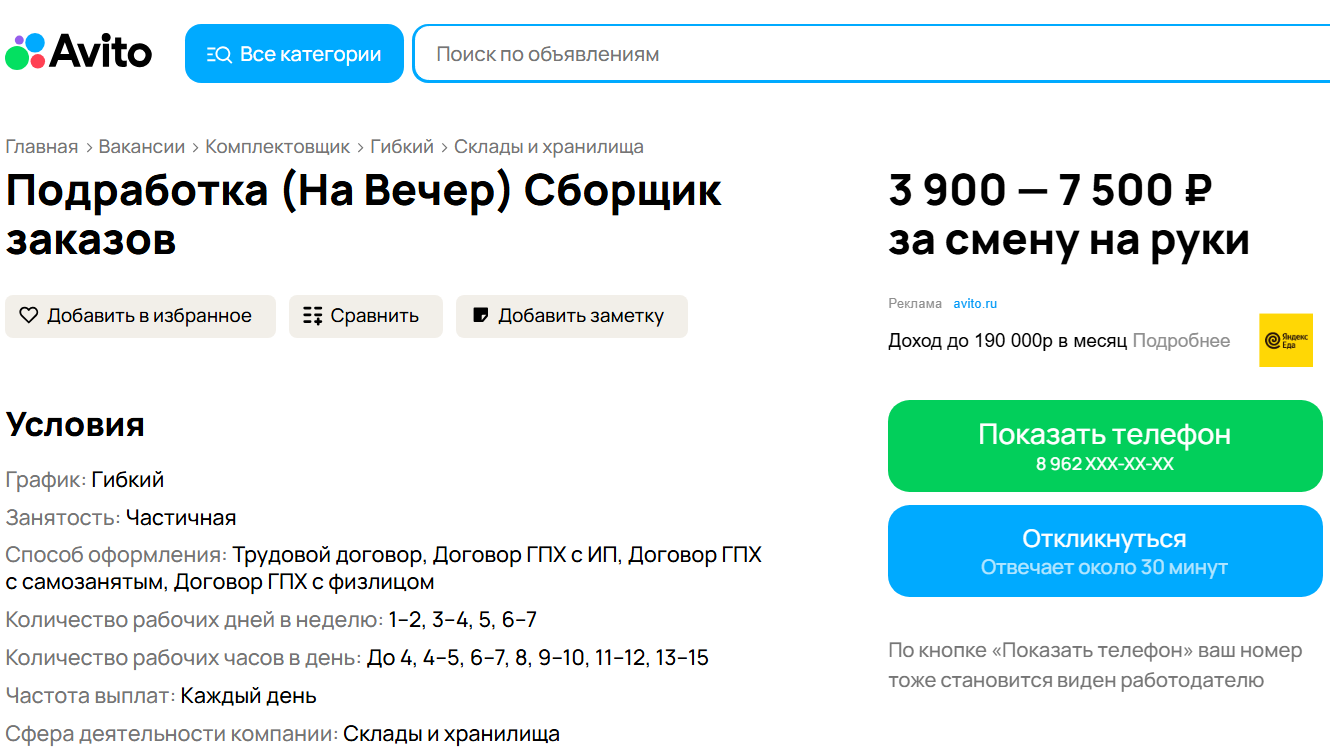Click the sticky note icon
This screenshot has height=756, width=1330.
click(480, 316)
